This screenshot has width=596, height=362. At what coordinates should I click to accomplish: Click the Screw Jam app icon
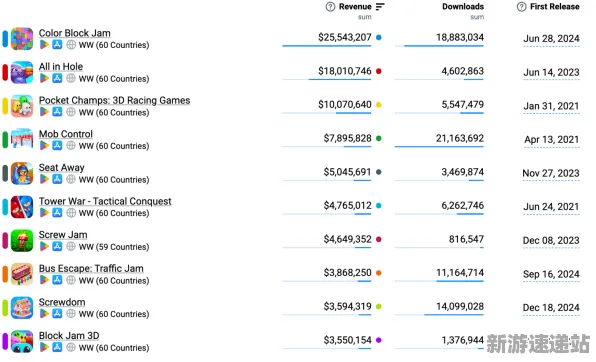tap(22, 240)
